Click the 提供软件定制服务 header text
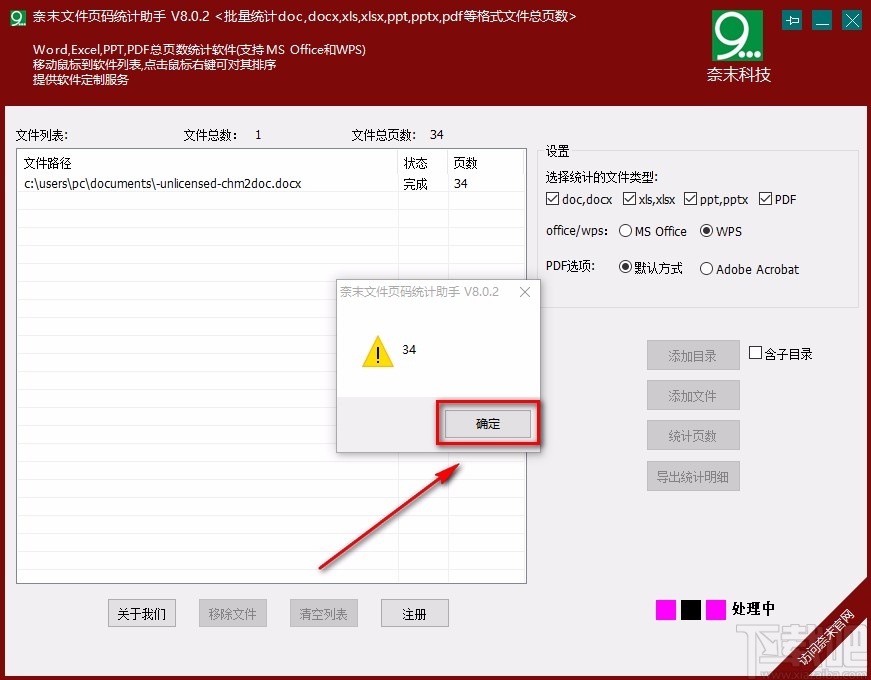The height and width of the screenshot is (680, 871). click(x=81, y=79)
